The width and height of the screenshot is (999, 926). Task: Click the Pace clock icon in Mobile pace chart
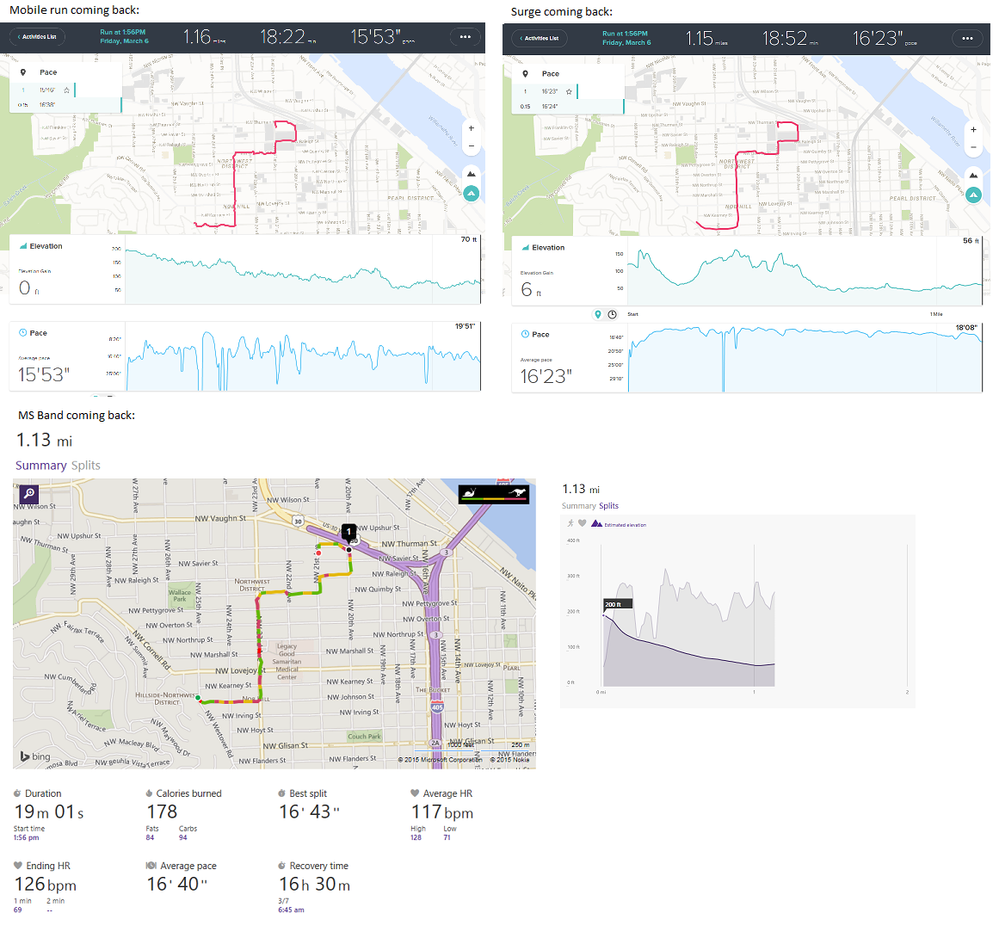pos(23,333)
